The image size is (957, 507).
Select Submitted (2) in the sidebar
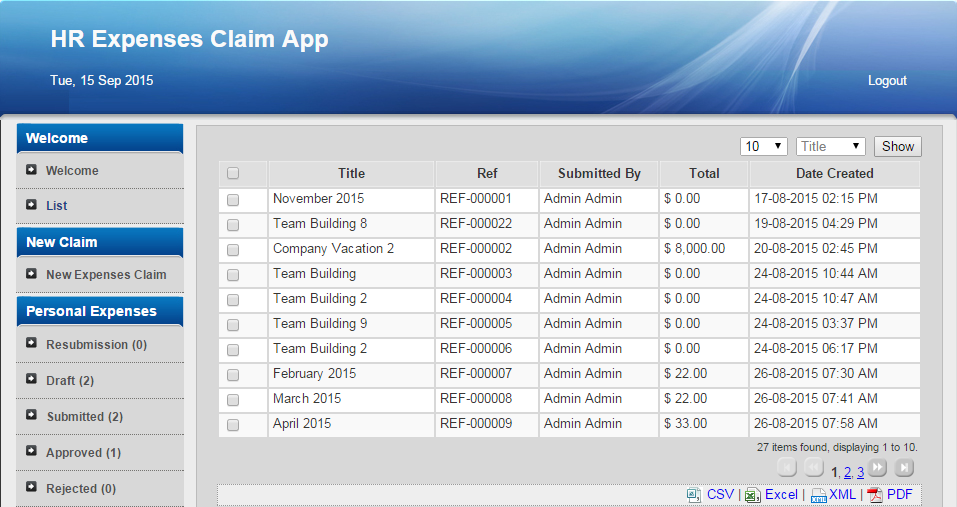click(x=84, y=417)
